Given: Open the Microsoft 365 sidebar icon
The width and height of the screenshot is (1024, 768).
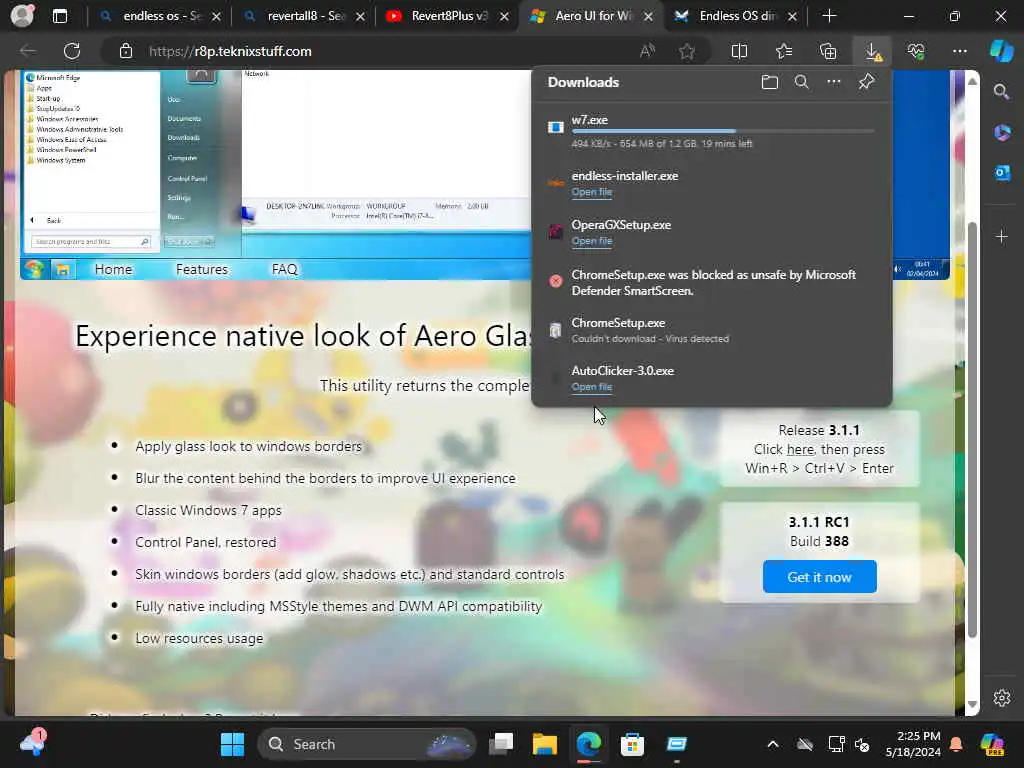Looking at the screenshot, I should (1002, 133).
